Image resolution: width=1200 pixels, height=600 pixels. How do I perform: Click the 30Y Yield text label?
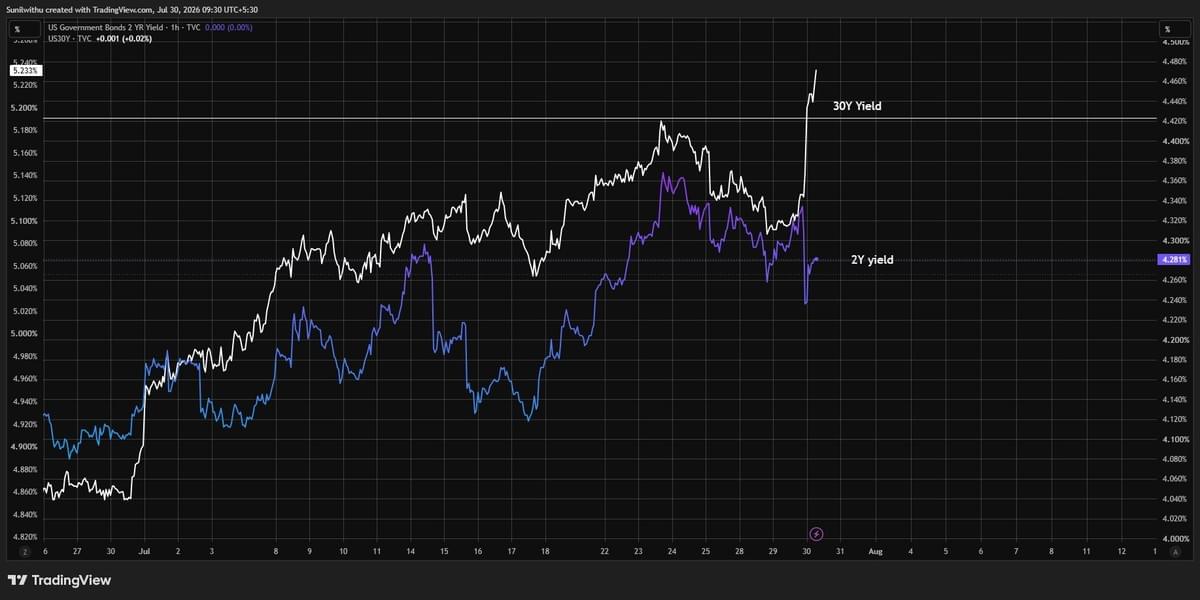857,106
